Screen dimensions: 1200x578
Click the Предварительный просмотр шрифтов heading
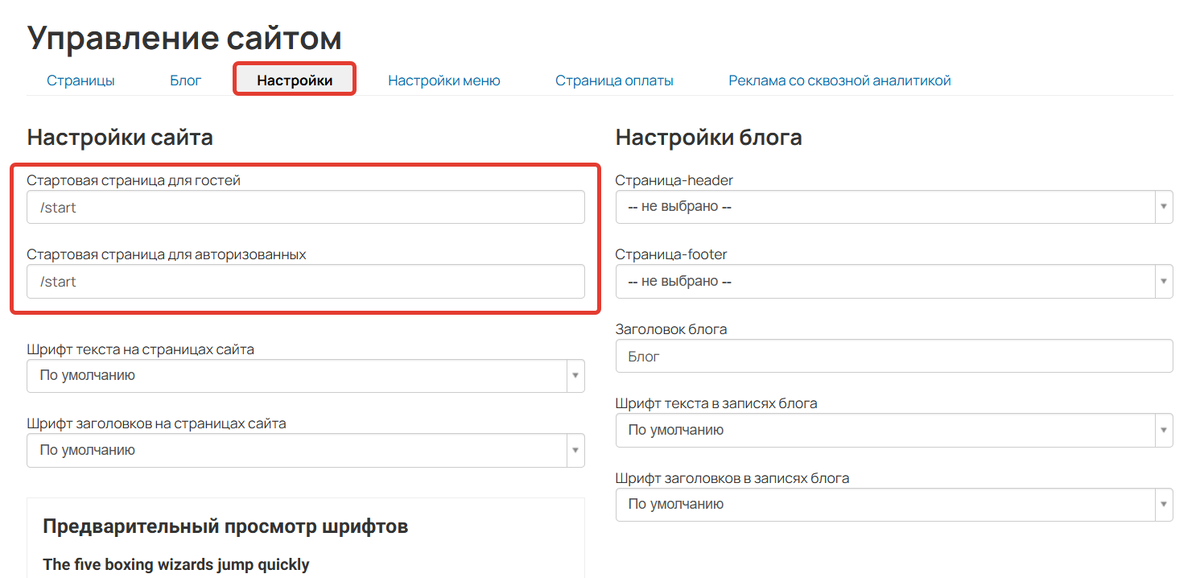[226, 526]
